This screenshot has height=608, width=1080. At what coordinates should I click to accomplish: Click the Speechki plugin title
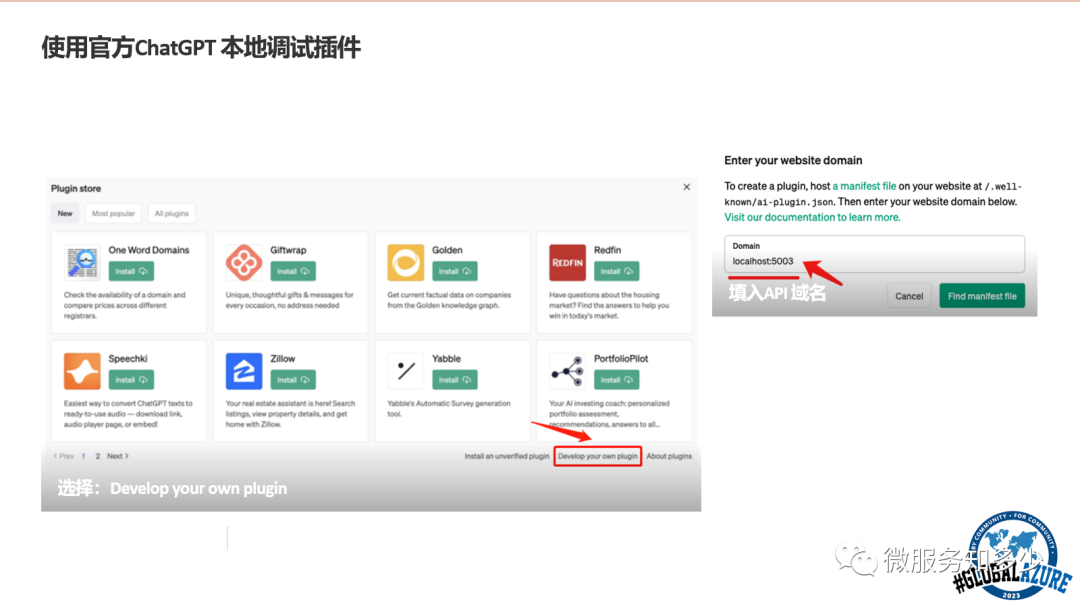click(x=127, y=359)
